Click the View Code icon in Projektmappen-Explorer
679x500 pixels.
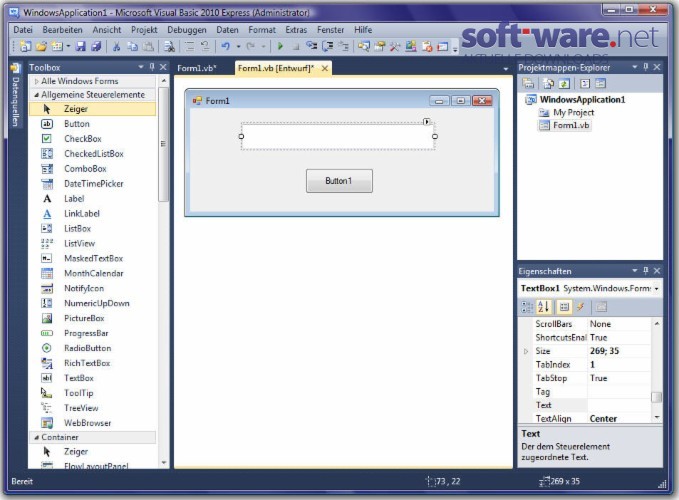(x=585, y=84)
